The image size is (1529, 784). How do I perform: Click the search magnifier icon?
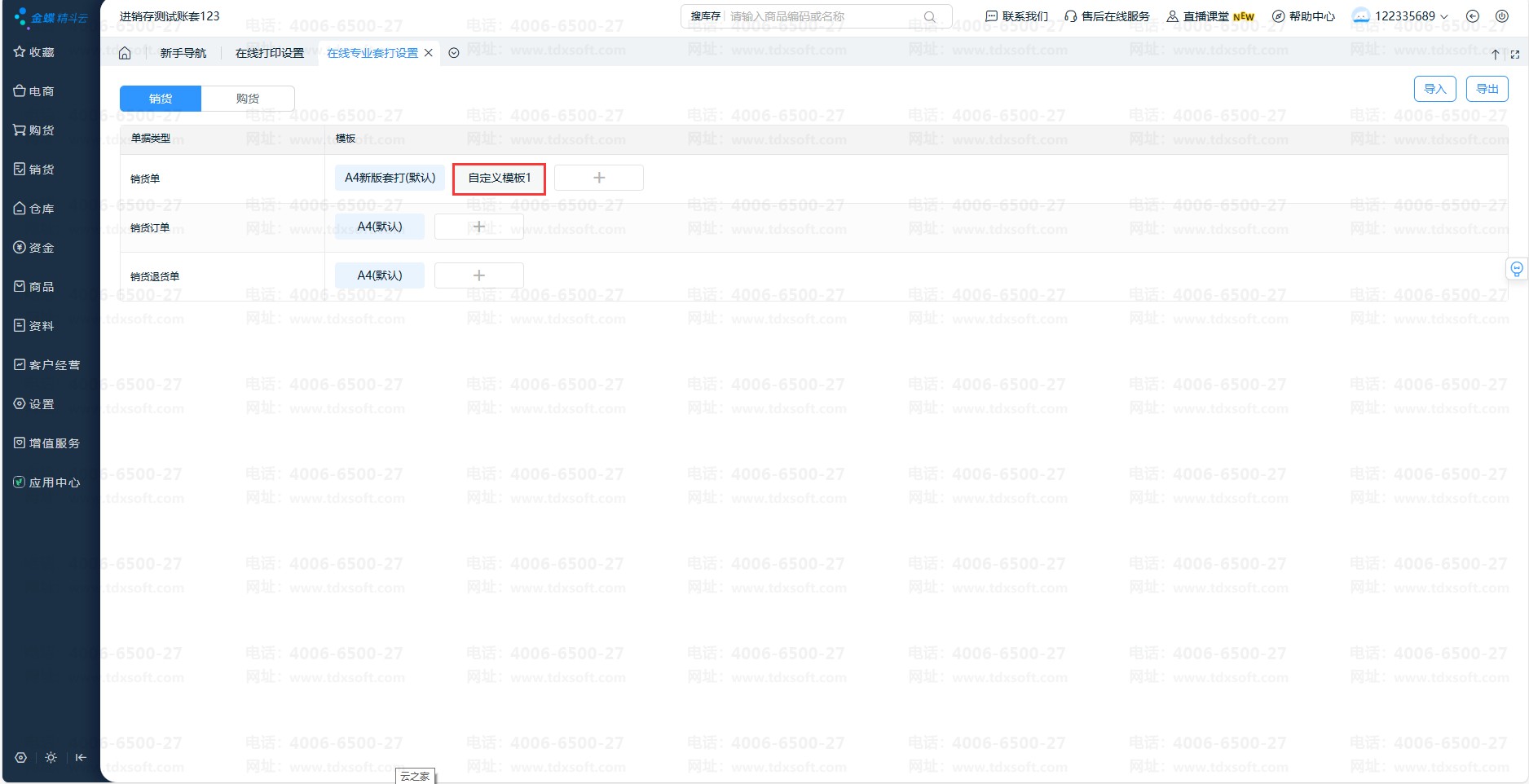[929, 16]
